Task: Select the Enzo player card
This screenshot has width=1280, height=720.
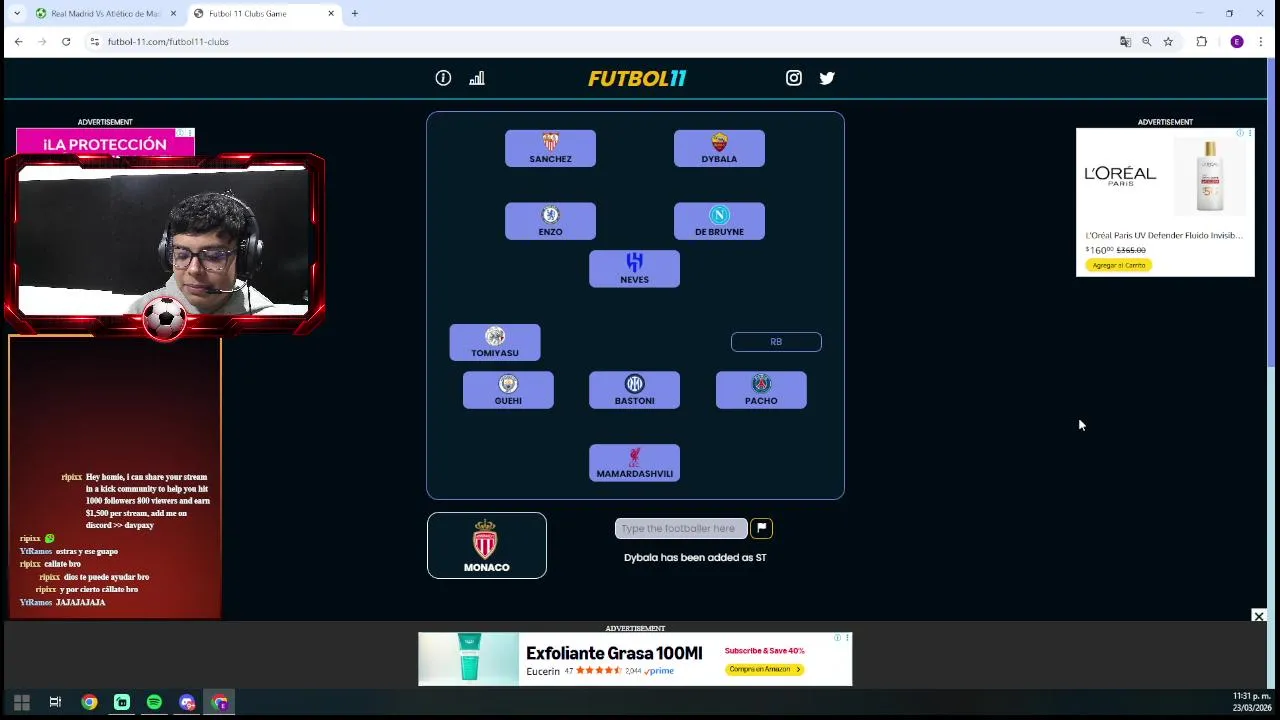Action: (550, 221)
